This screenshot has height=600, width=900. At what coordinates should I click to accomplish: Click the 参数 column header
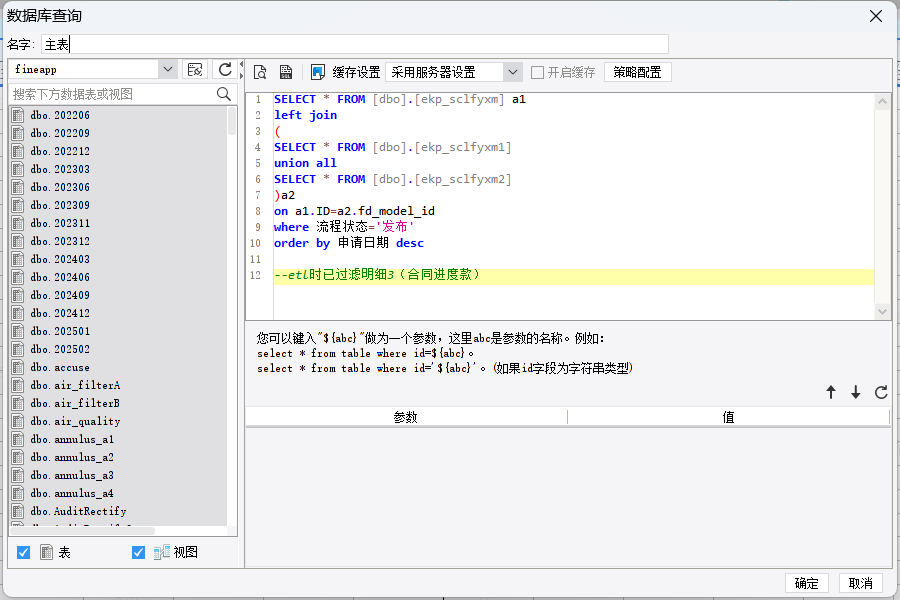(406, 417)
